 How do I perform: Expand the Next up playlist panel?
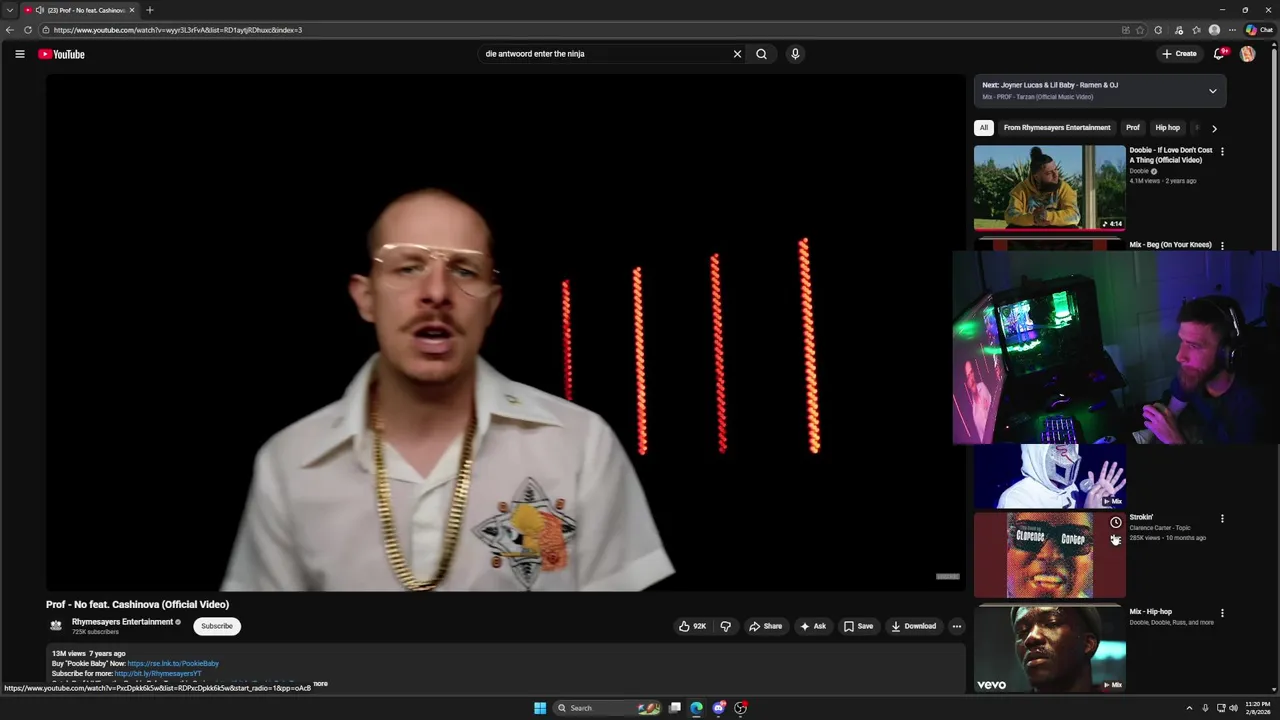[x=1213, y=91]
